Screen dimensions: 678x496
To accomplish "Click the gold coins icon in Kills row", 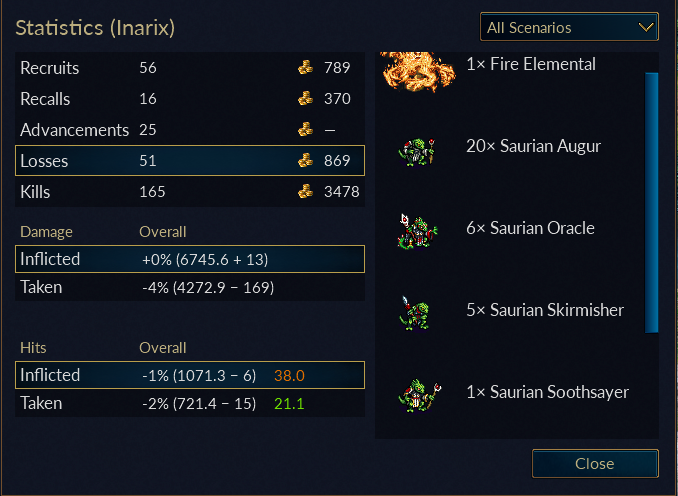I will click(x=305, y=191).
